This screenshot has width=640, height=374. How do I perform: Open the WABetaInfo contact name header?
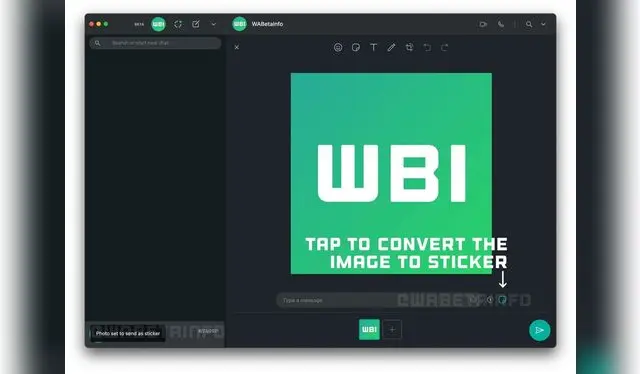(x=267, y=24)
